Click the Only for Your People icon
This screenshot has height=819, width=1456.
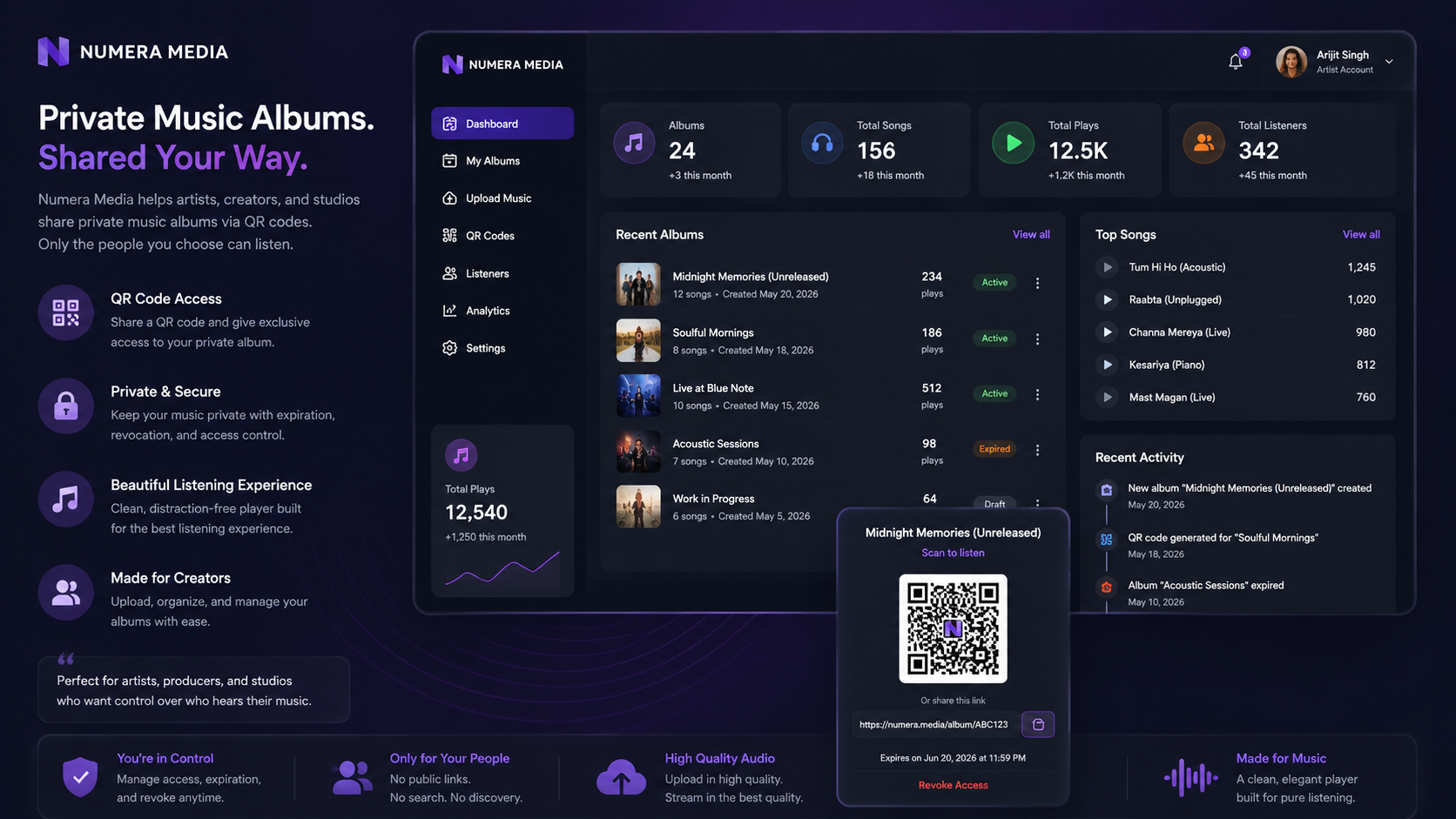click(352, 777)
